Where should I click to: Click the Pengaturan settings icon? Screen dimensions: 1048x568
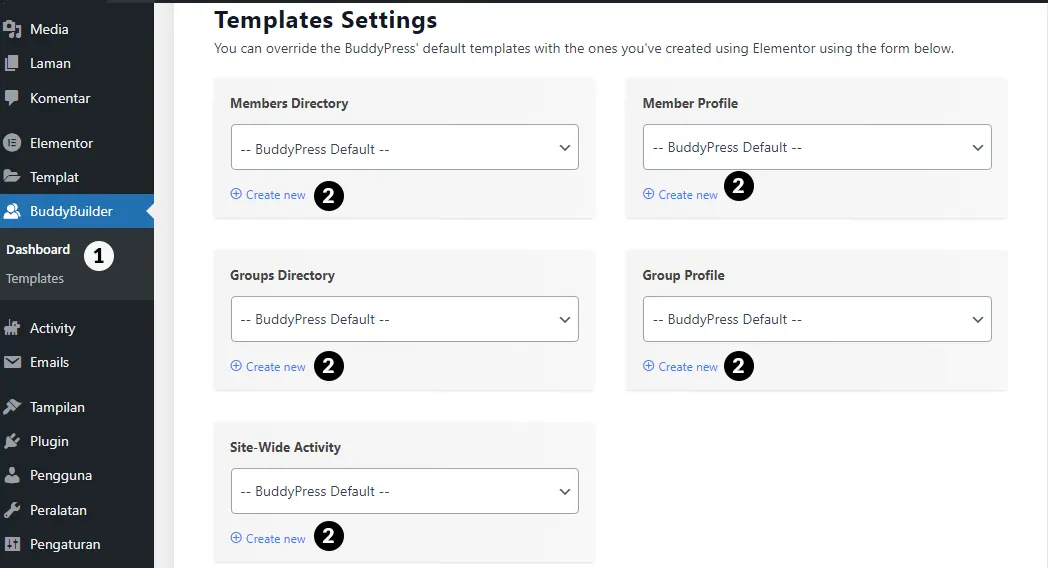point(12,544)
